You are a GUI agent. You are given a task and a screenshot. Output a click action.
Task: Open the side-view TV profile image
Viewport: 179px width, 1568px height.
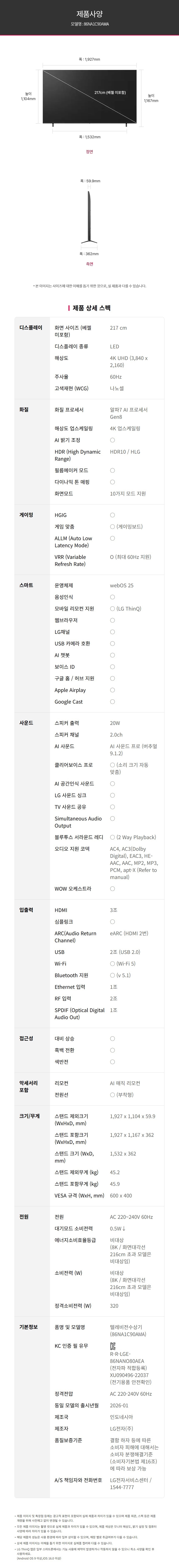[x=90, y=216]
